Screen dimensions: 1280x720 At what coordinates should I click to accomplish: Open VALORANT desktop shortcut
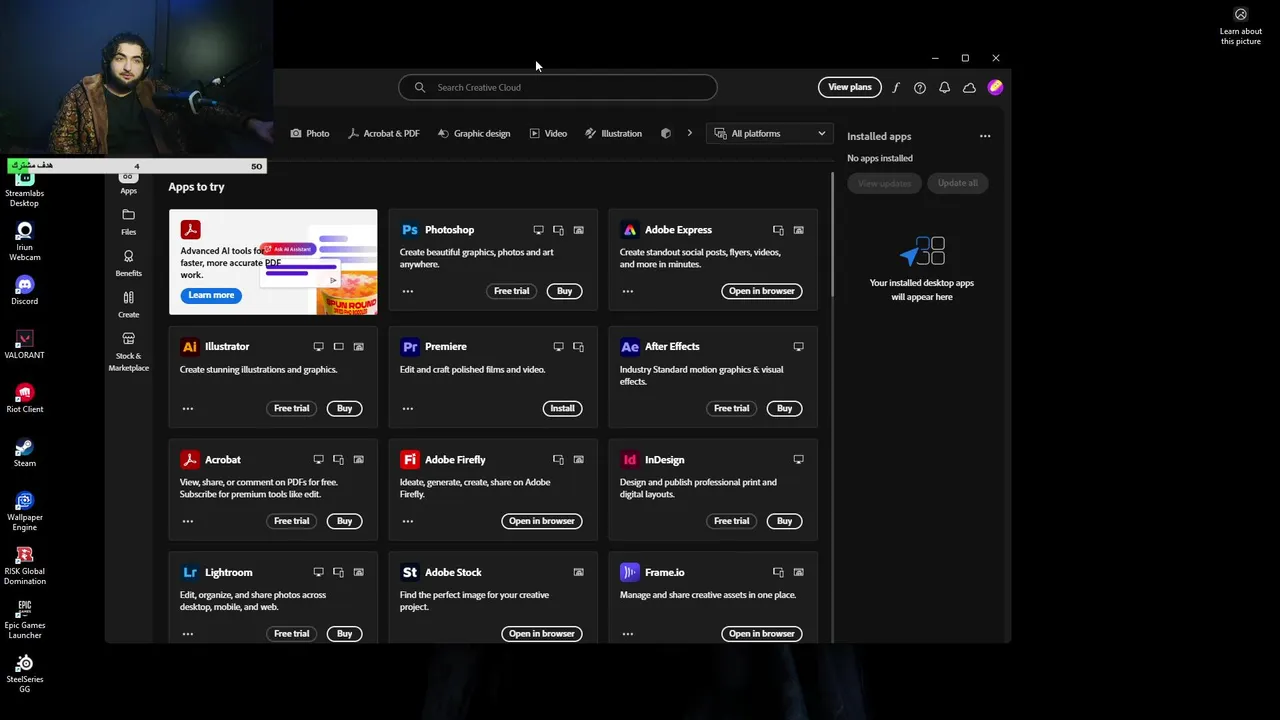point(25,344)
